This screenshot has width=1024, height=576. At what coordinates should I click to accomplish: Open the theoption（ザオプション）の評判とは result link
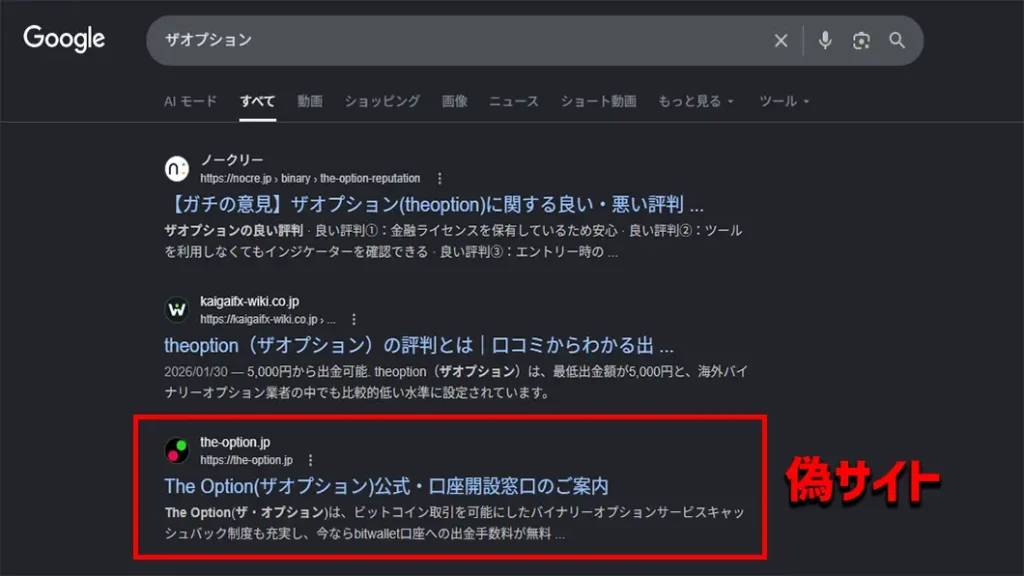(419, 345)
